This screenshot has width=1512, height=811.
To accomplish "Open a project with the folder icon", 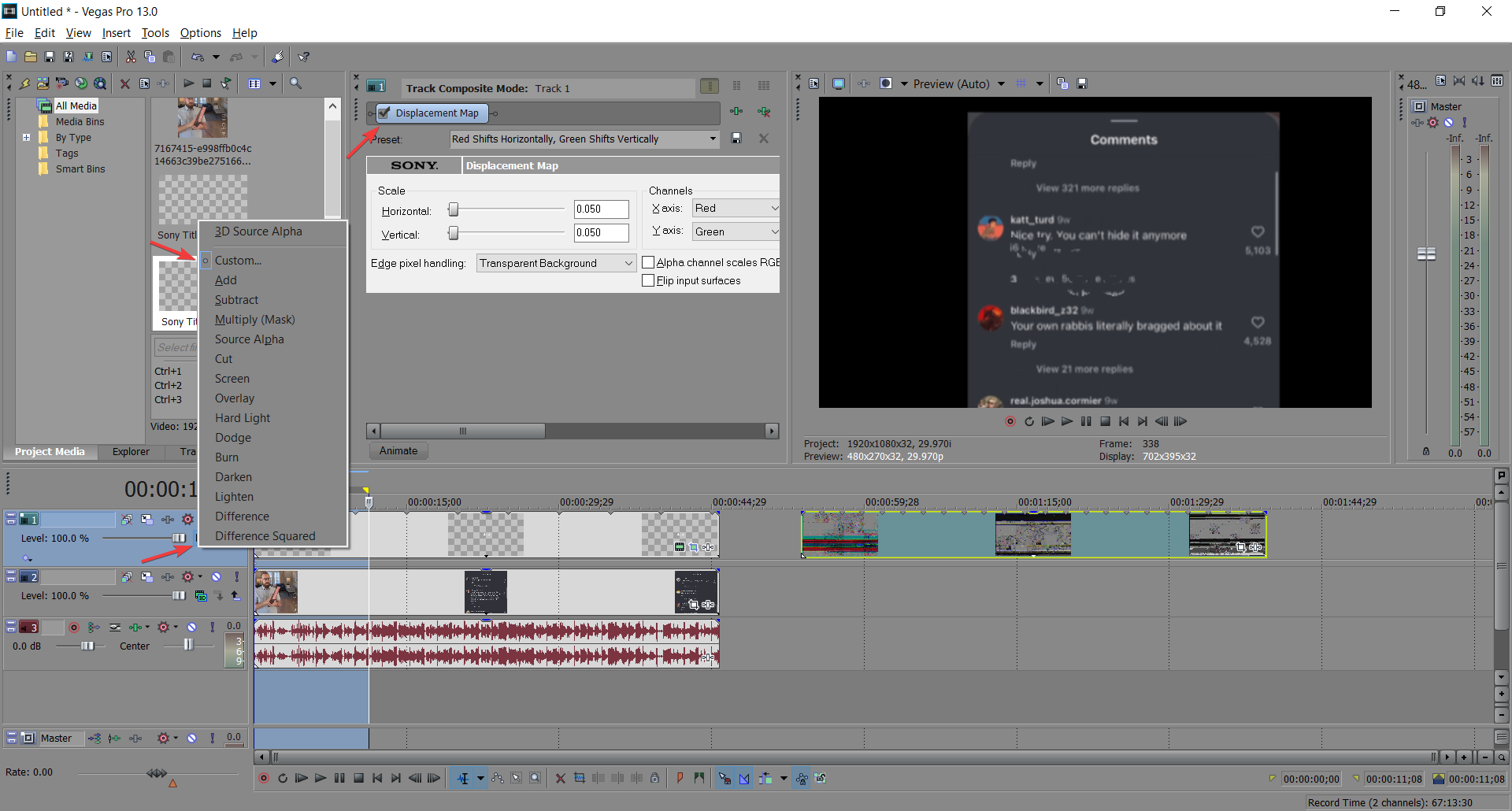I will pos(31,57).
